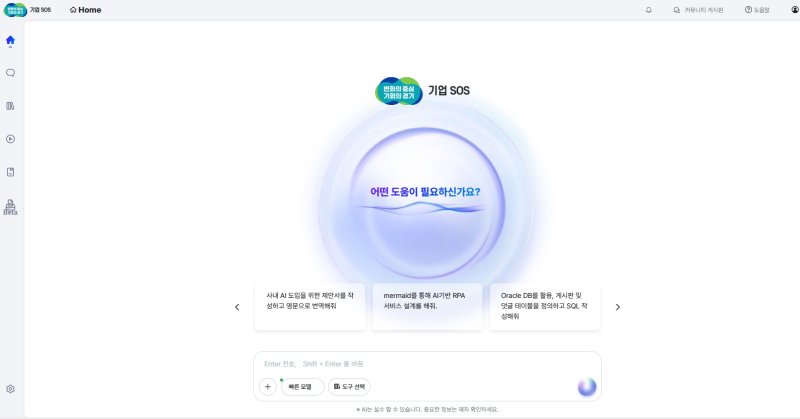Open the notifications bell
This screenshot has width=800, height=419.
point(649,10)
